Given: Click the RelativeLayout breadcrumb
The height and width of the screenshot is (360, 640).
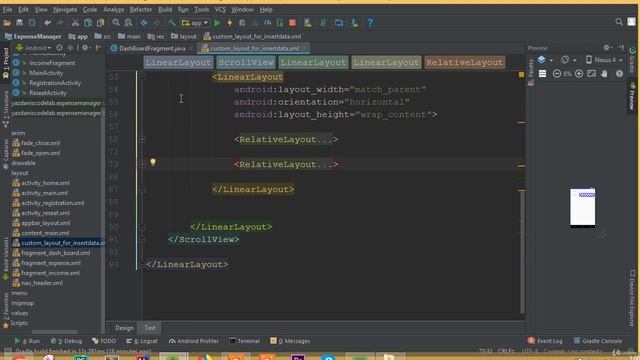Looking at the screenshot, I should click(x=464, y=62).
